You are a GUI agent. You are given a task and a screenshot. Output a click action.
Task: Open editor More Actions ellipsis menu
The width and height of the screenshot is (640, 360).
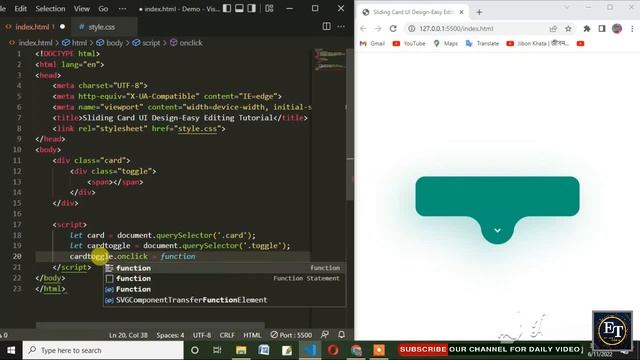[x=341, y=27]
